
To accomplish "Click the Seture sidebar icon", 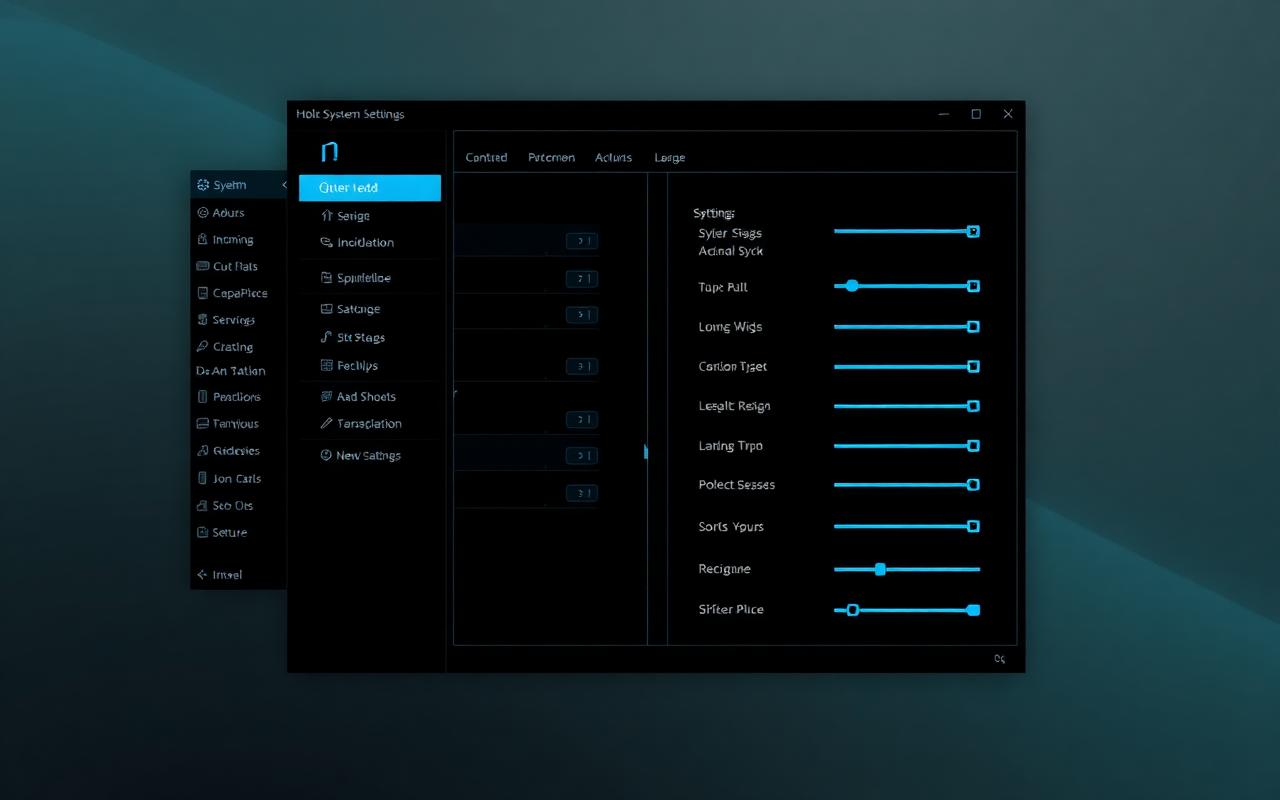I will pos(203,533).
